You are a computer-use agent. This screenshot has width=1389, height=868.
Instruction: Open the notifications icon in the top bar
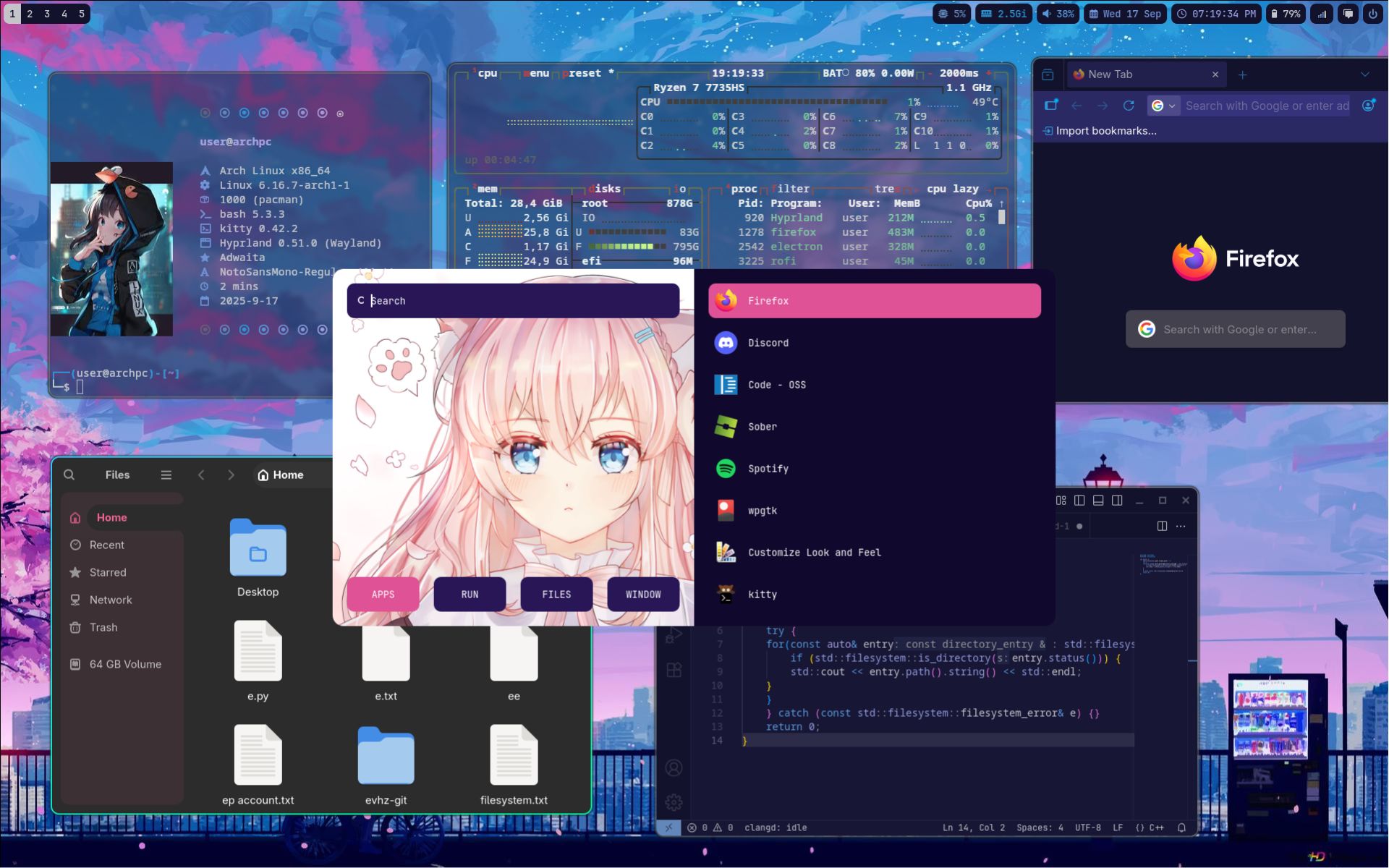pos(1348,14)
